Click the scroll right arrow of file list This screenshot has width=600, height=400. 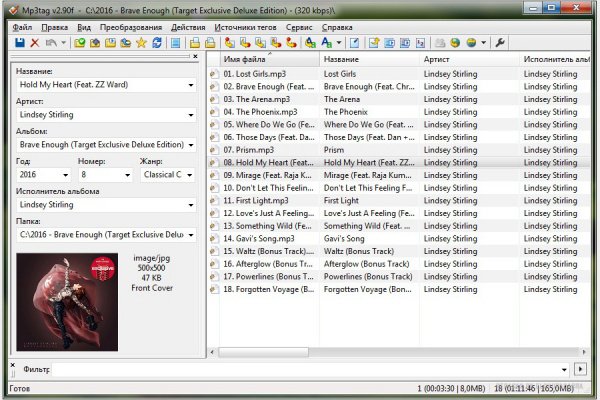point(584,352)
